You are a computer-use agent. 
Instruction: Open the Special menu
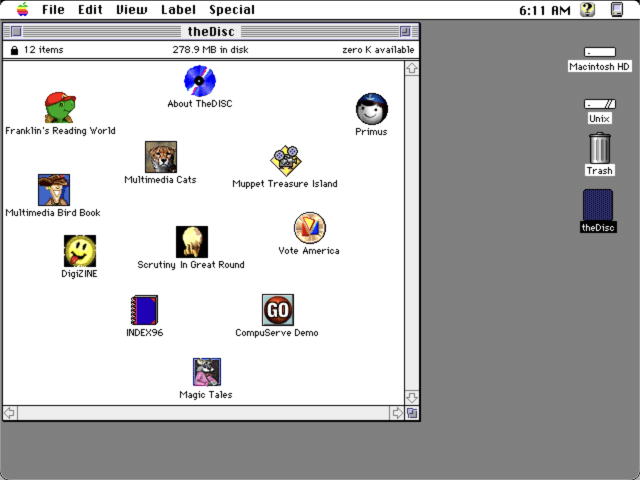(232, 9)
